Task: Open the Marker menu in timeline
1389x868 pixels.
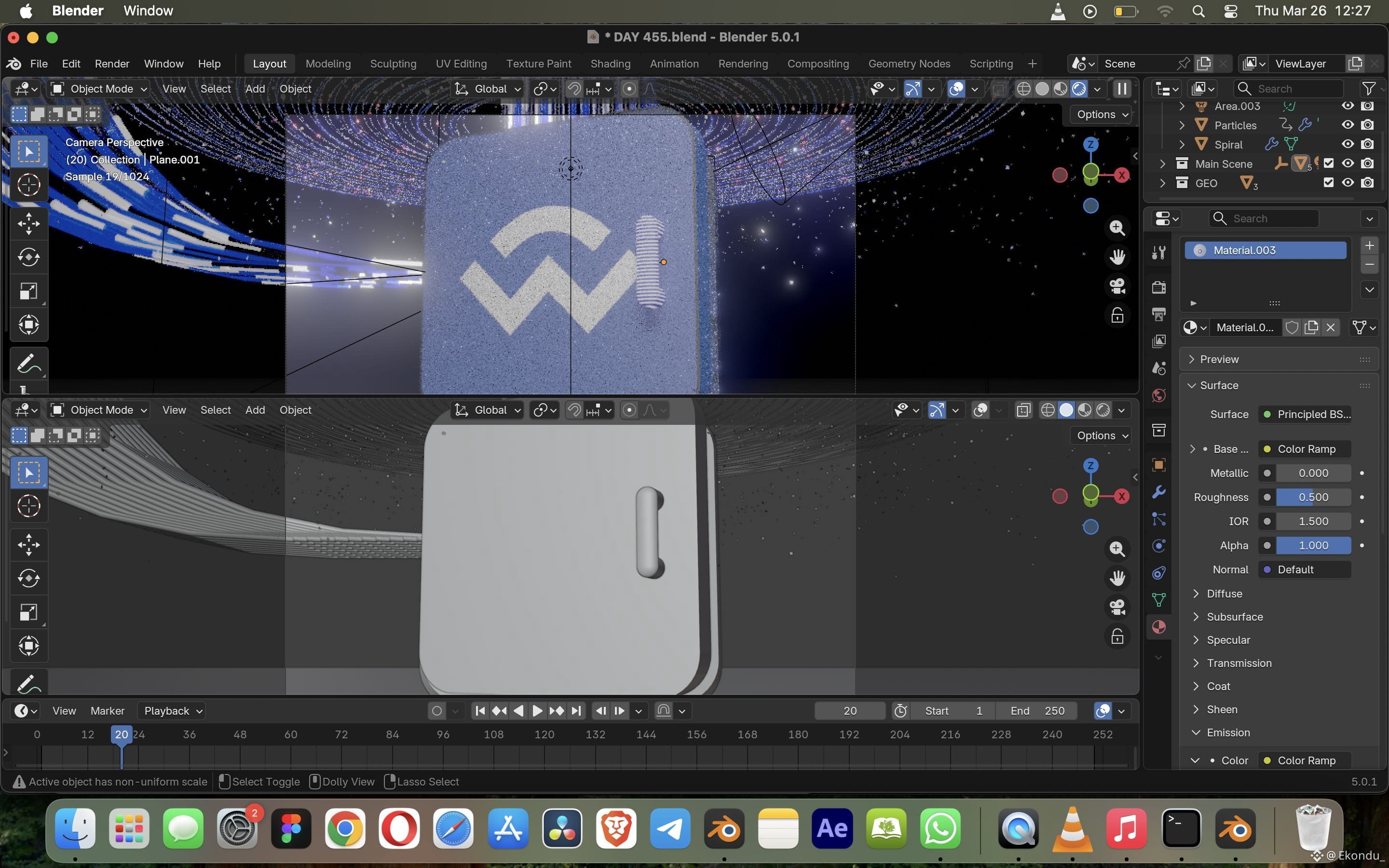Action: 108,711
